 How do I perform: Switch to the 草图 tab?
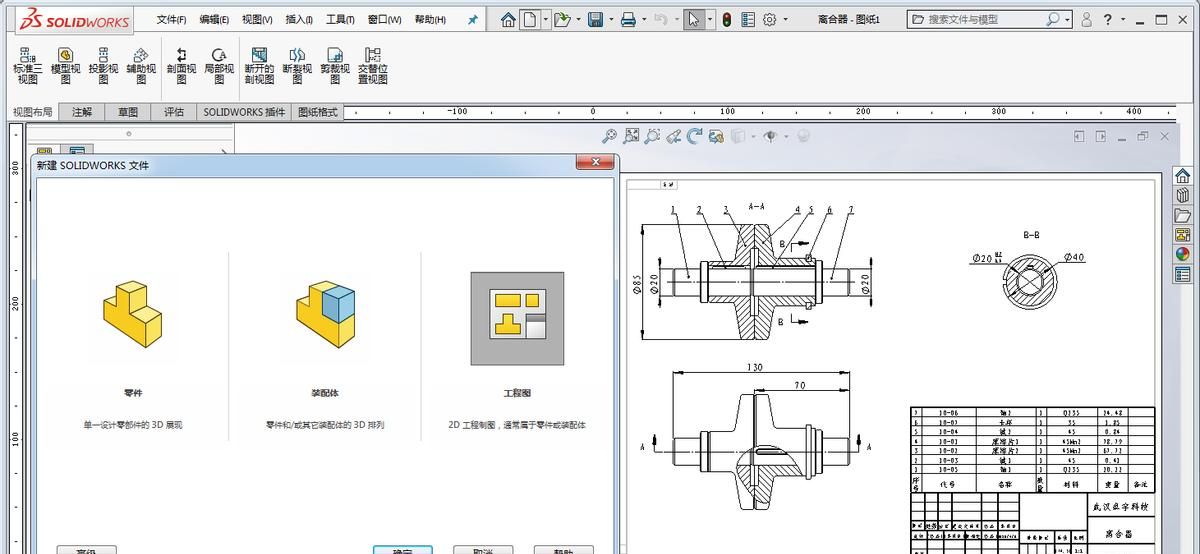(128, 112)
